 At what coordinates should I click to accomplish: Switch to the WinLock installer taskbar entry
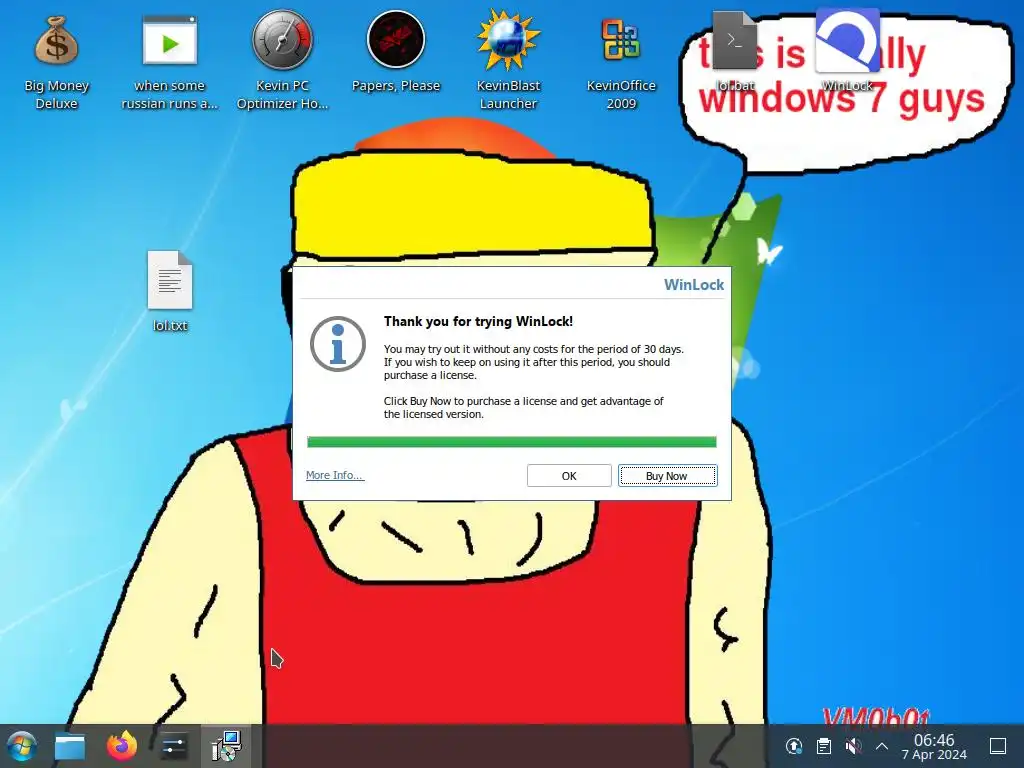pos(227,746)
